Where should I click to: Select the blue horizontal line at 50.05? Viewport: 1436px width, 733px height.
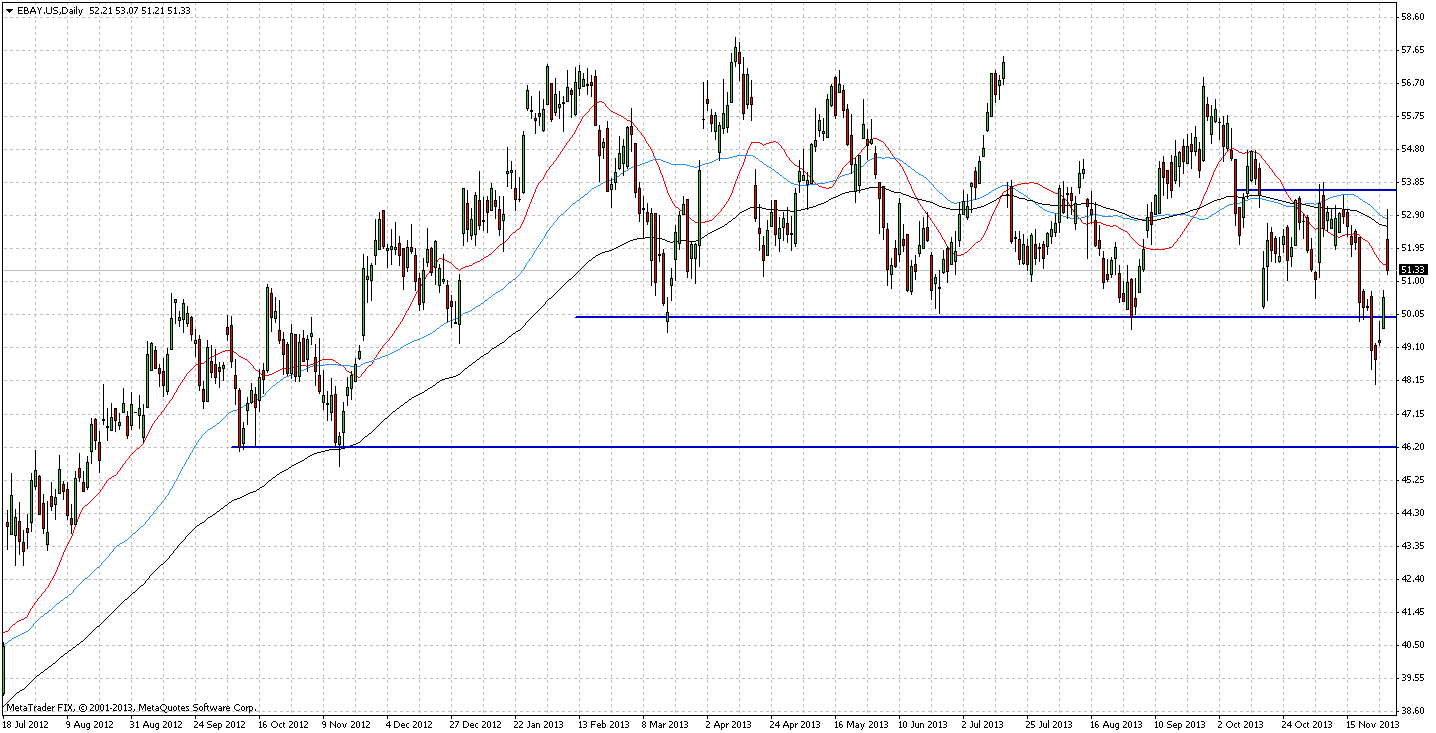point(900,317)
